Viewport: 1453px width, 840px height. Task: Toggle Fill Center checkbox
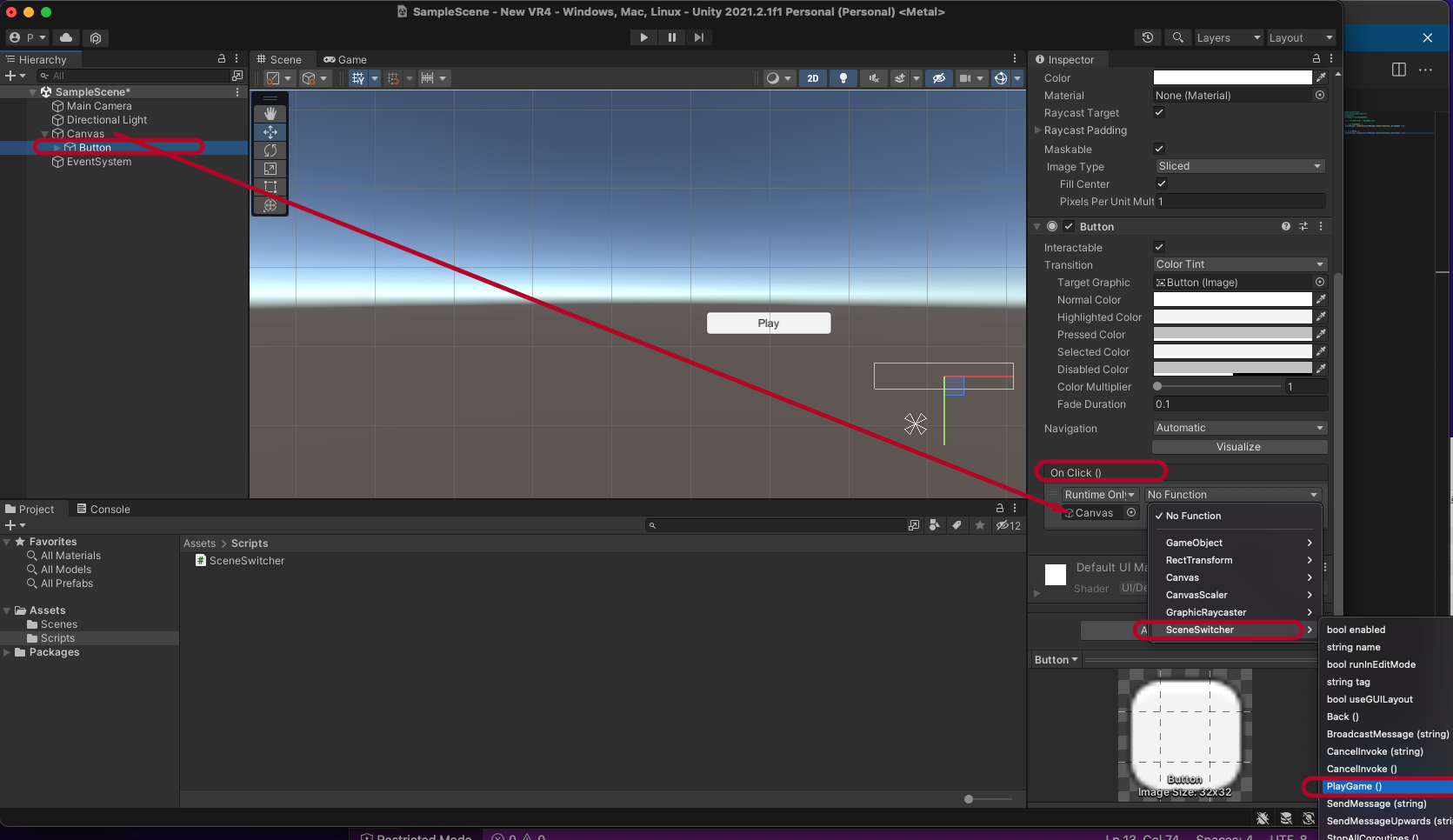[x=1162, y=183]
